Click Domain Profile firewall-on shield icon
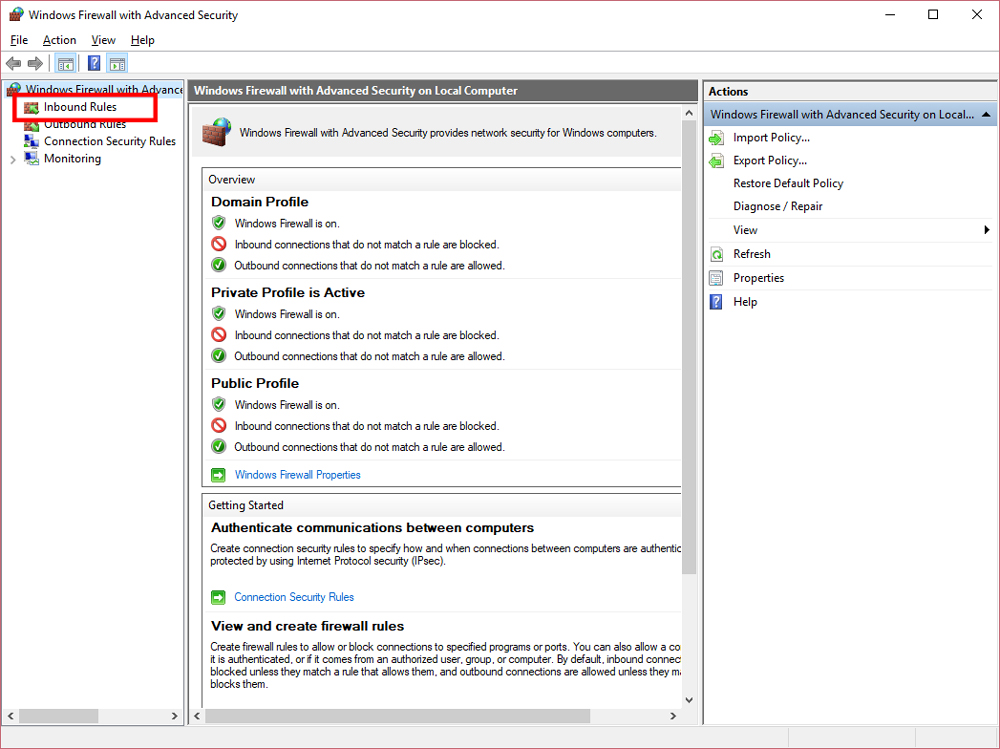This screenshot has width=1000, height=749. 219,223
